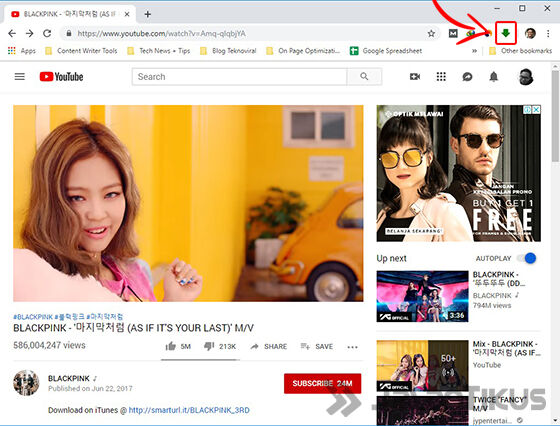This screenshot has height=426, width=560.
Task: Close the ad with the X icon
Action: tap(536, 110)
